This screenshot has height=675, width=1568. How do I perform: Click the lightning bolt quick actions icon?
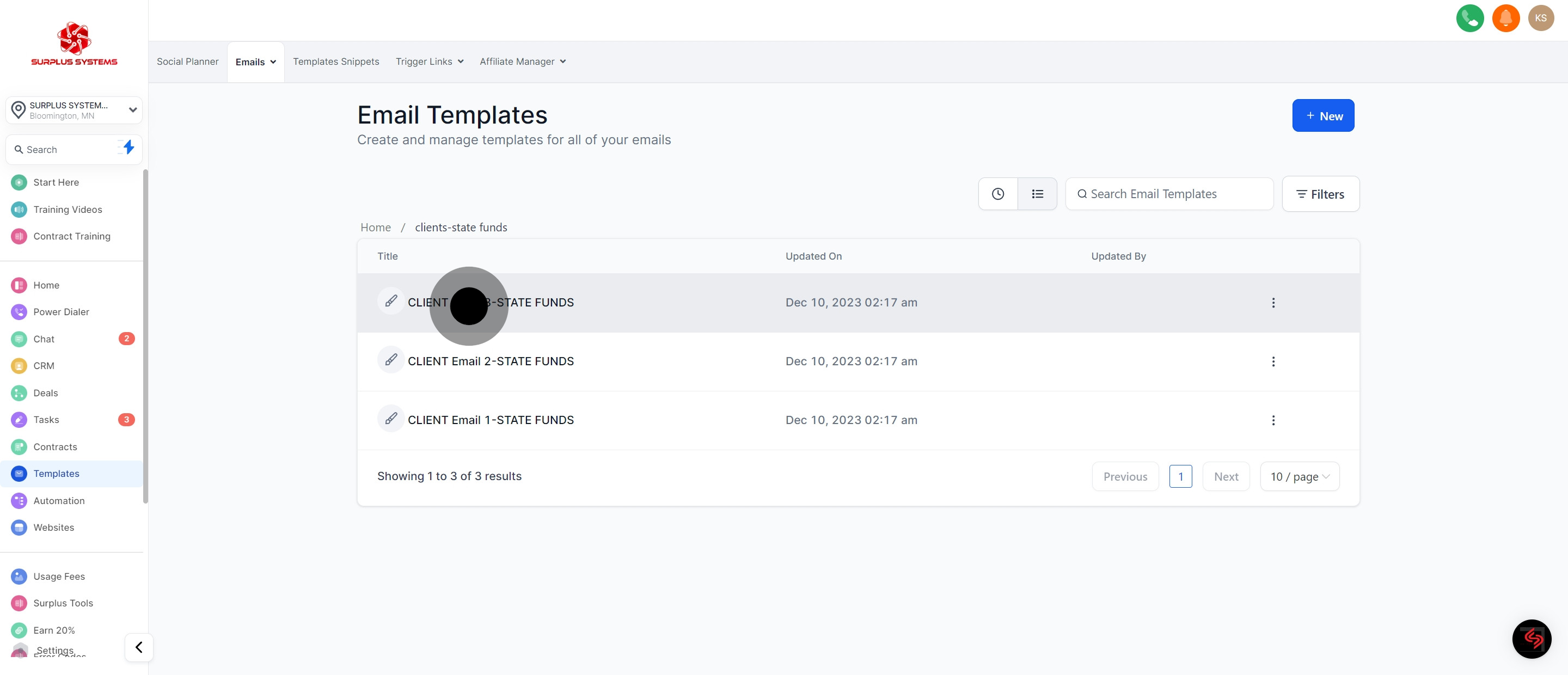[x=128, y=148]
